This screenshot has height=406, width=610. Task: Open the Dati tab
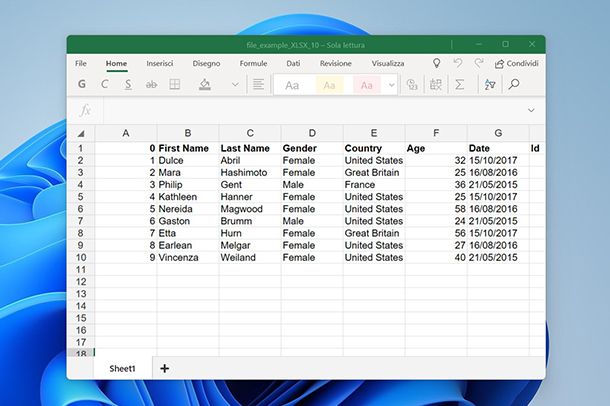pyautogui.click(x=293, y=63)
